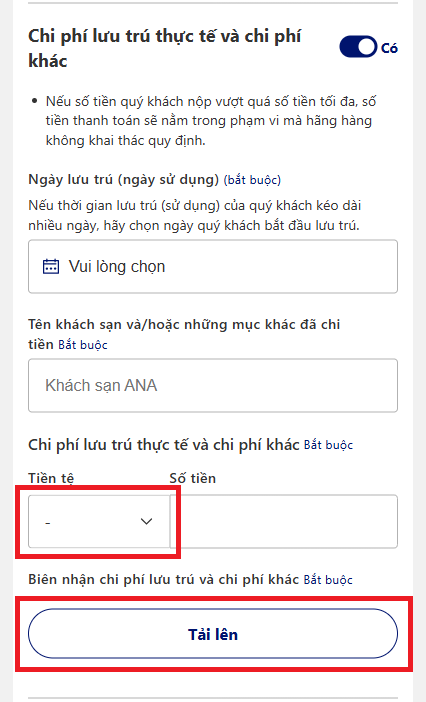
Task: Click "Bắt buộc" beside the hotel name label
Action: coord(83,345)
